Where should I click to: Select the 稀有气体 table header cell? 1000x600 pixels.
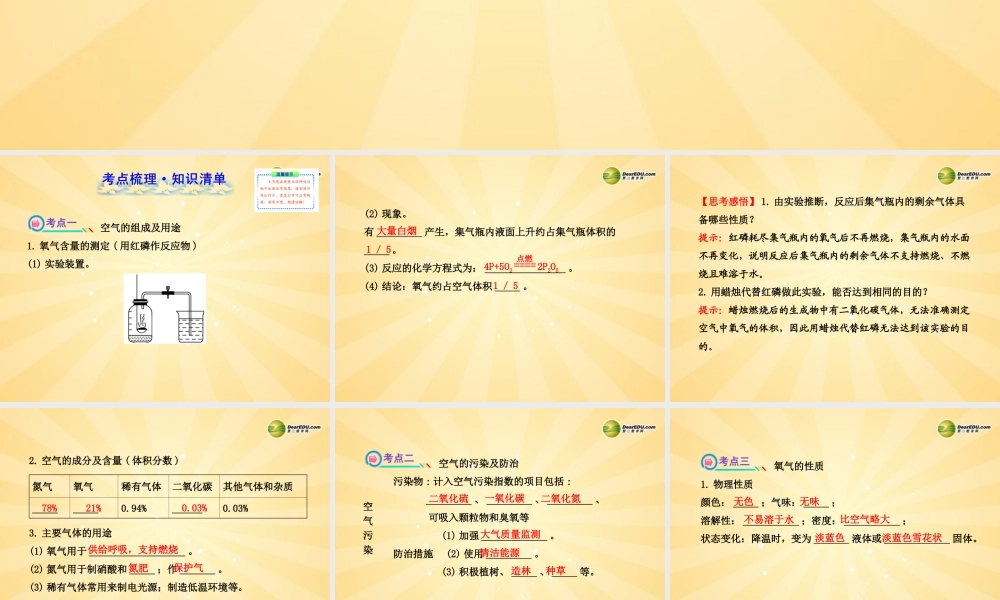[x=143, y=487]
